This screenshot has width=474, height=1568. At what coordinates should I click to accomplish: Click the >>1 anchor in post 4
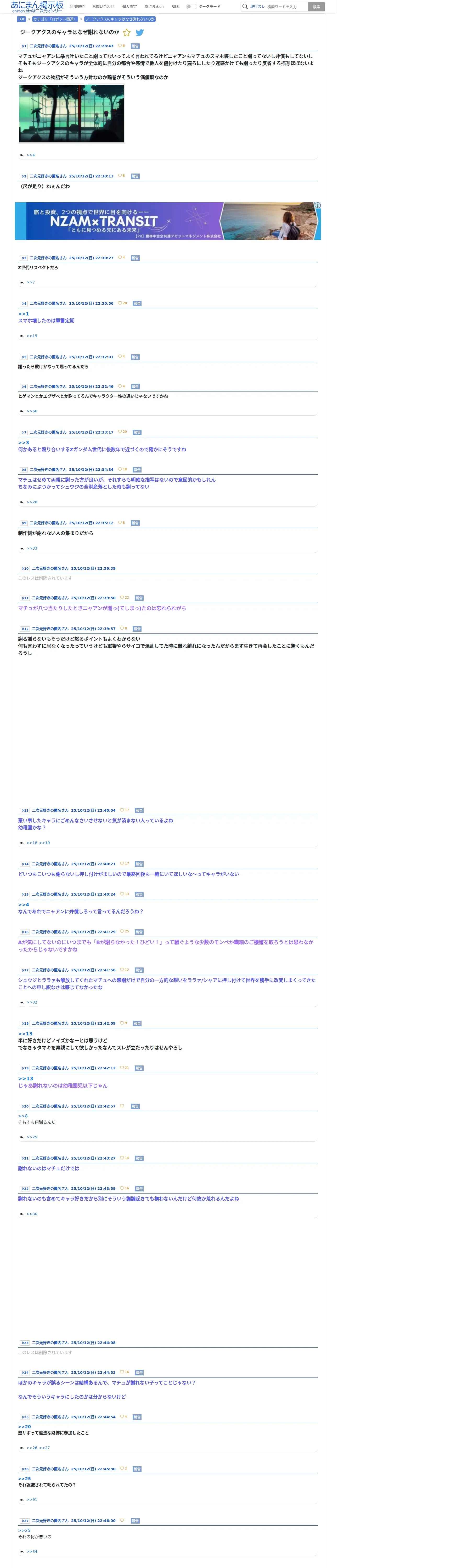(24, 314)
